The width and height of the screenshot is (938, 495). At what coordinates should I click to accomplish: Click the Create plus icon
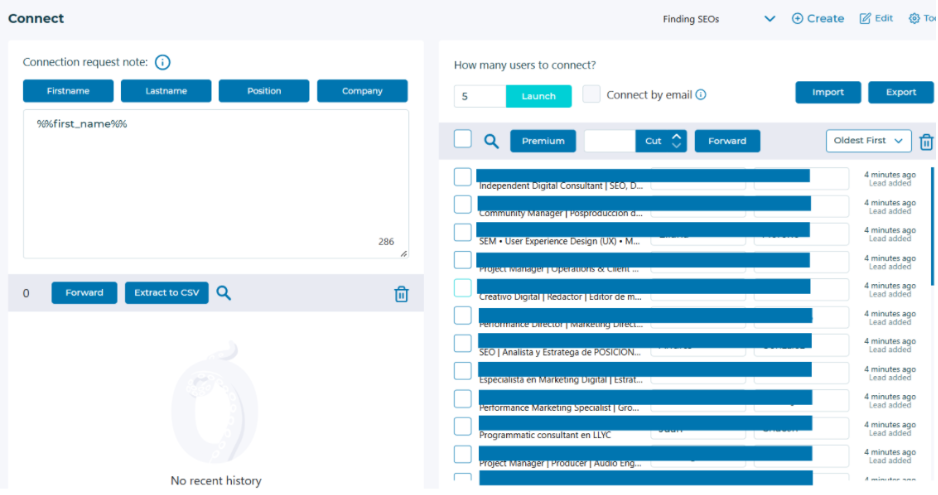coord(797,19)
